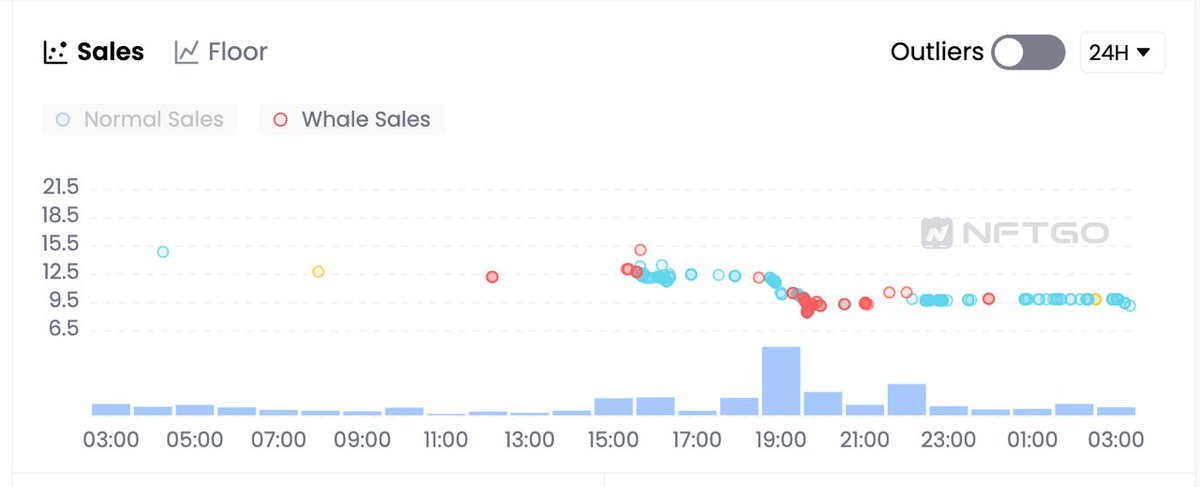
Task: Select the red whale sale dot near 12:00
Action: (492, 277)
